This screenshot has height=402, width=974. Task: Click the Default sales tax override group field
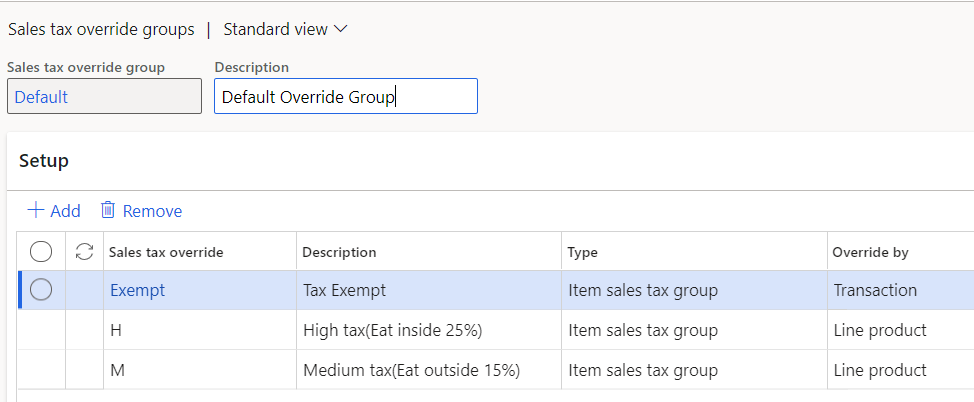click(x=104, y=97)
